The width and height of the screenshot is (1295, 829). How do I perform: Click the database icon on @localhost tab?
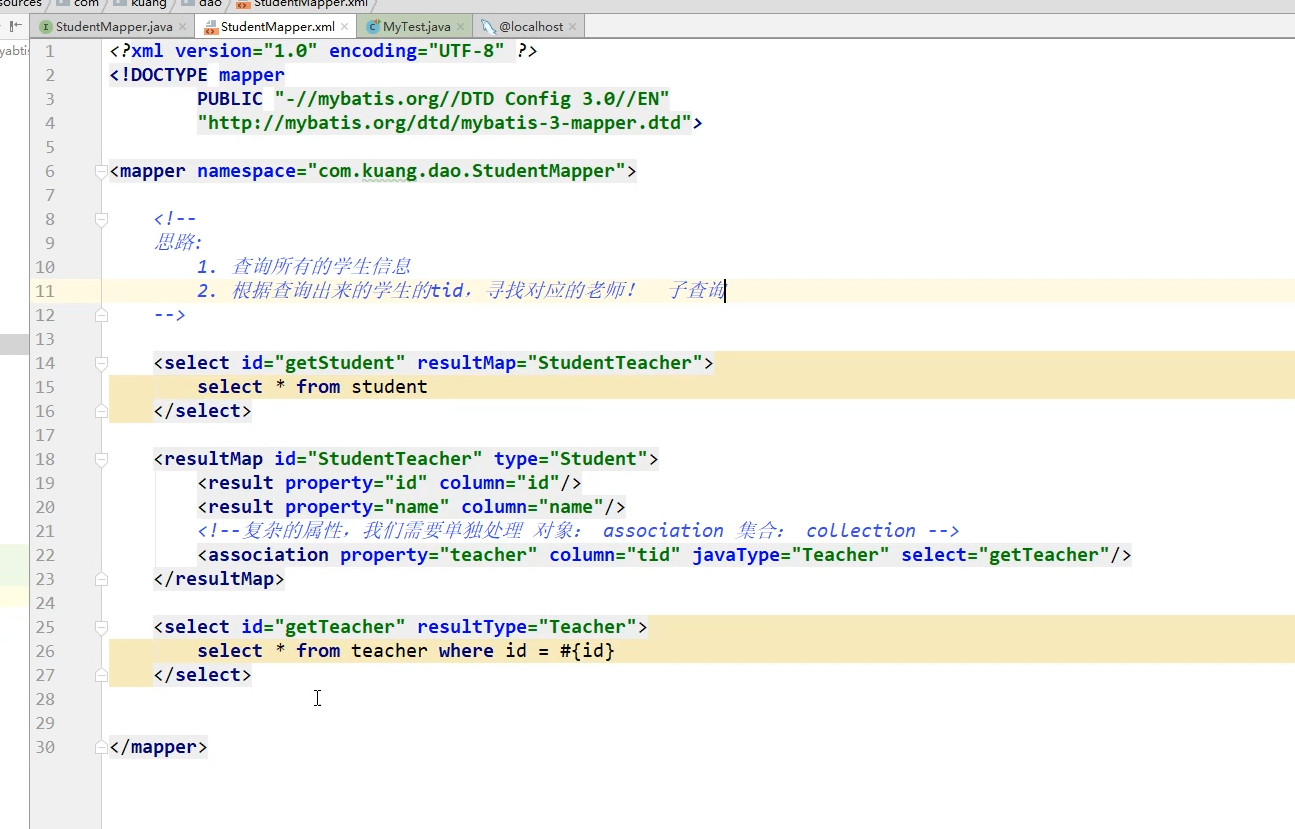(x=488, y=27)
